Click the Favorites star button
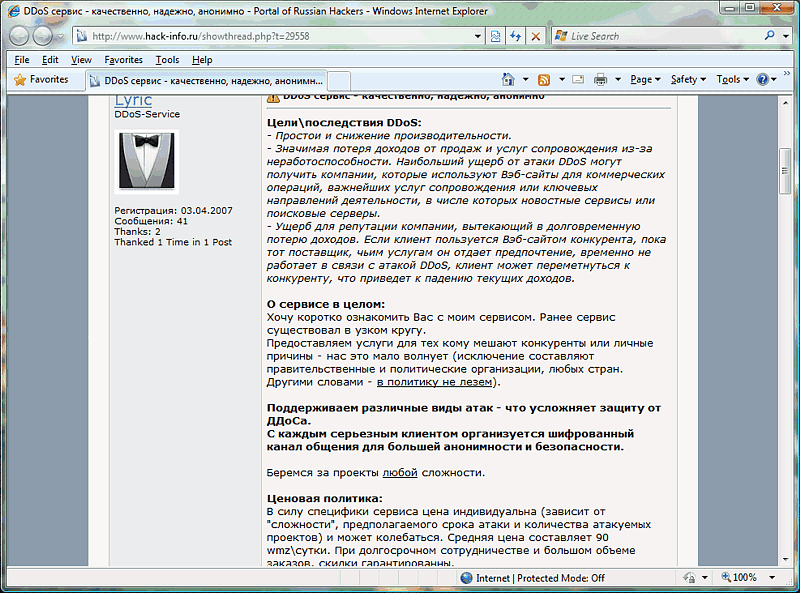The width and height of the screenshot is (800, 593). click(x=41, y=80)
